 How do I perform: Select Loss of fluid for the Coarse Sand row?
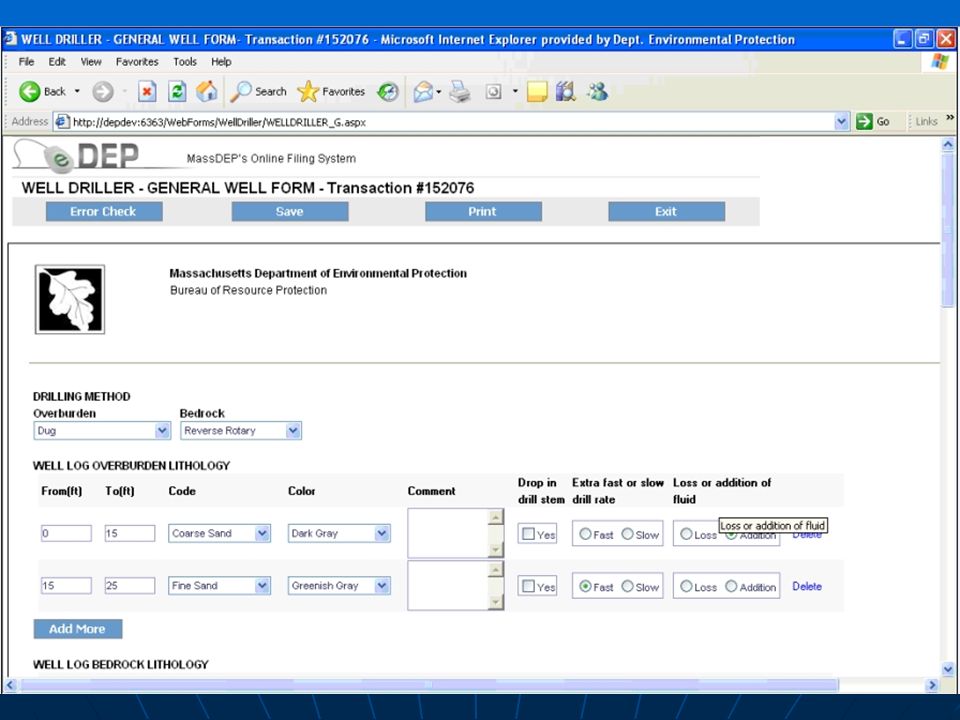[686, 534]
